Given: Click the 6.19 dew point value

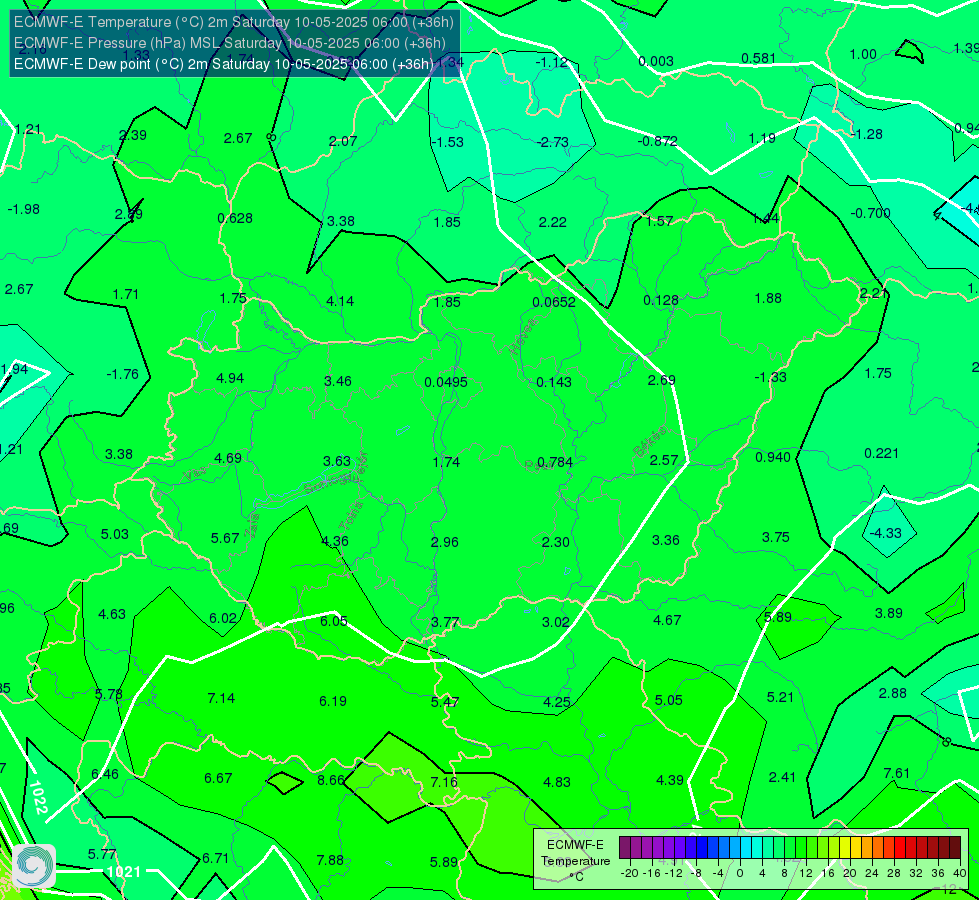Looking at the screenshot, I should [333, 701].
